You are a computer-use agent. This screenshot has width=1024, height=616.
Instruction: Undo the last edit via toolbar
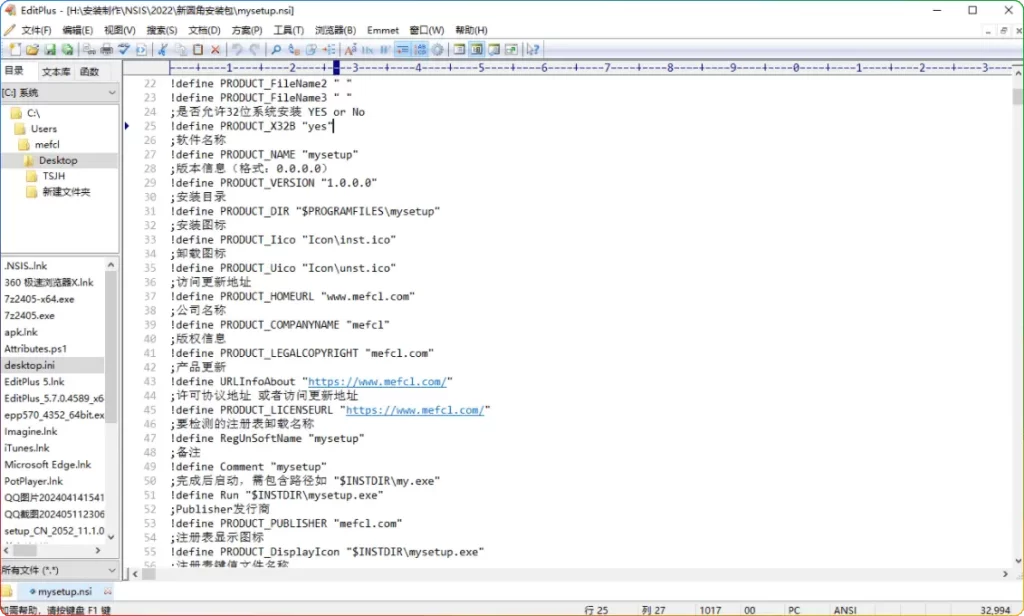tap(237, 50)
